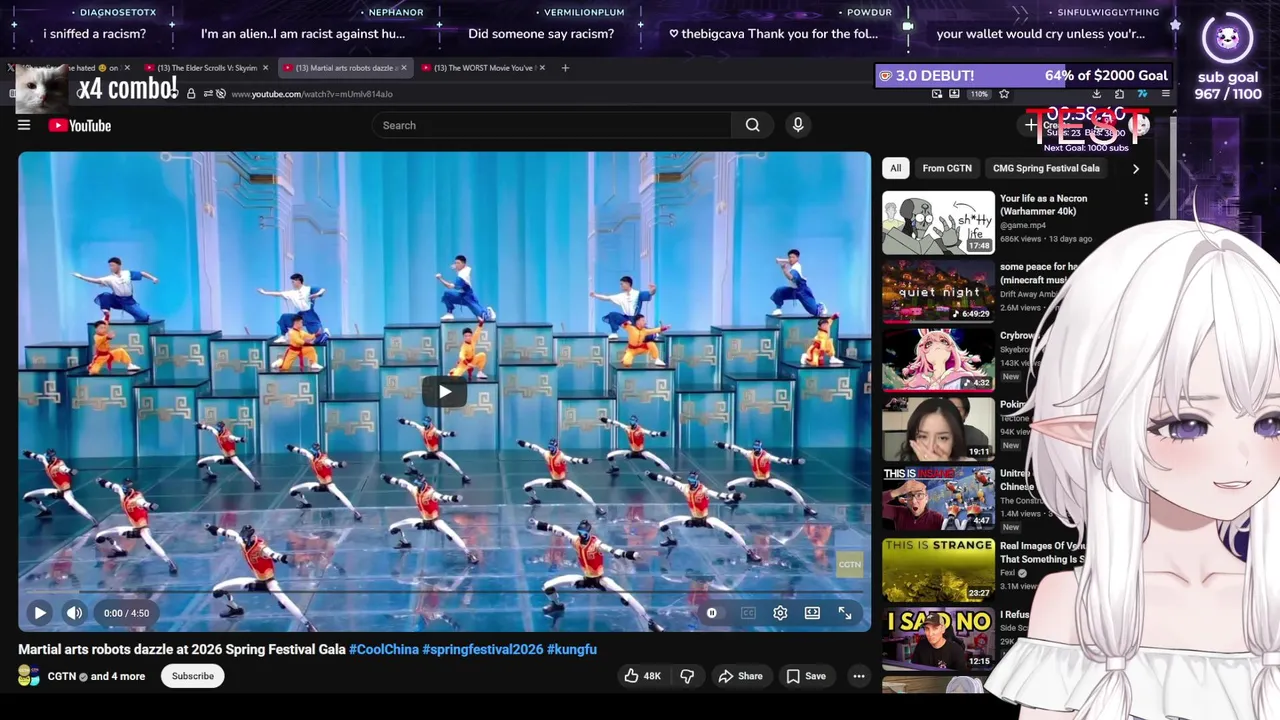Image resolution: width=1280 pixels, height=720 pixels.
Task: Follow the #CoolChina hashtag link
Action: pyautogui.click(x=384, y=649)
